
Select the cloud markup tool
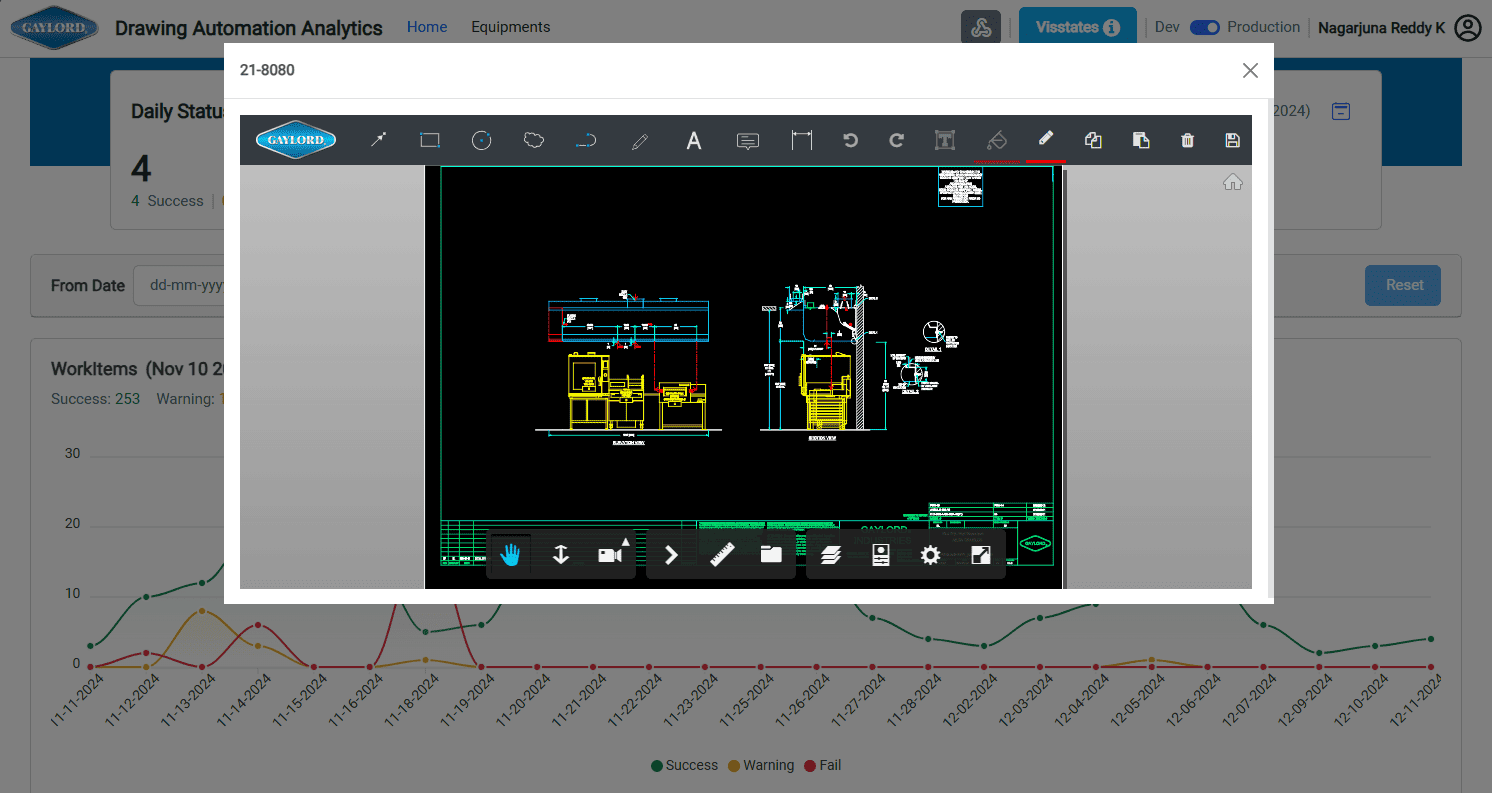coord(533,140)
